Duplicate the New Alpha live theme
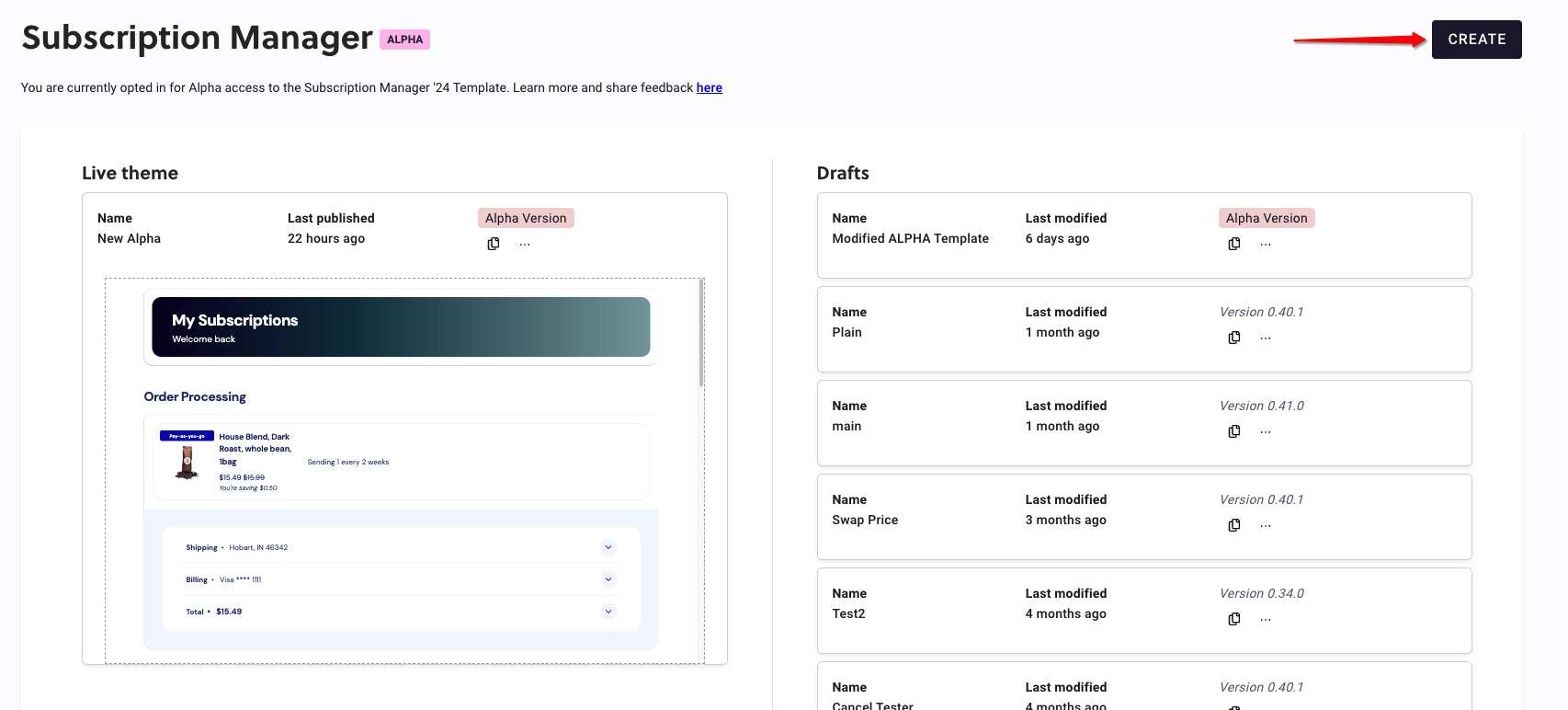Viewport: 1568px width, 710px height. point(494,244)
